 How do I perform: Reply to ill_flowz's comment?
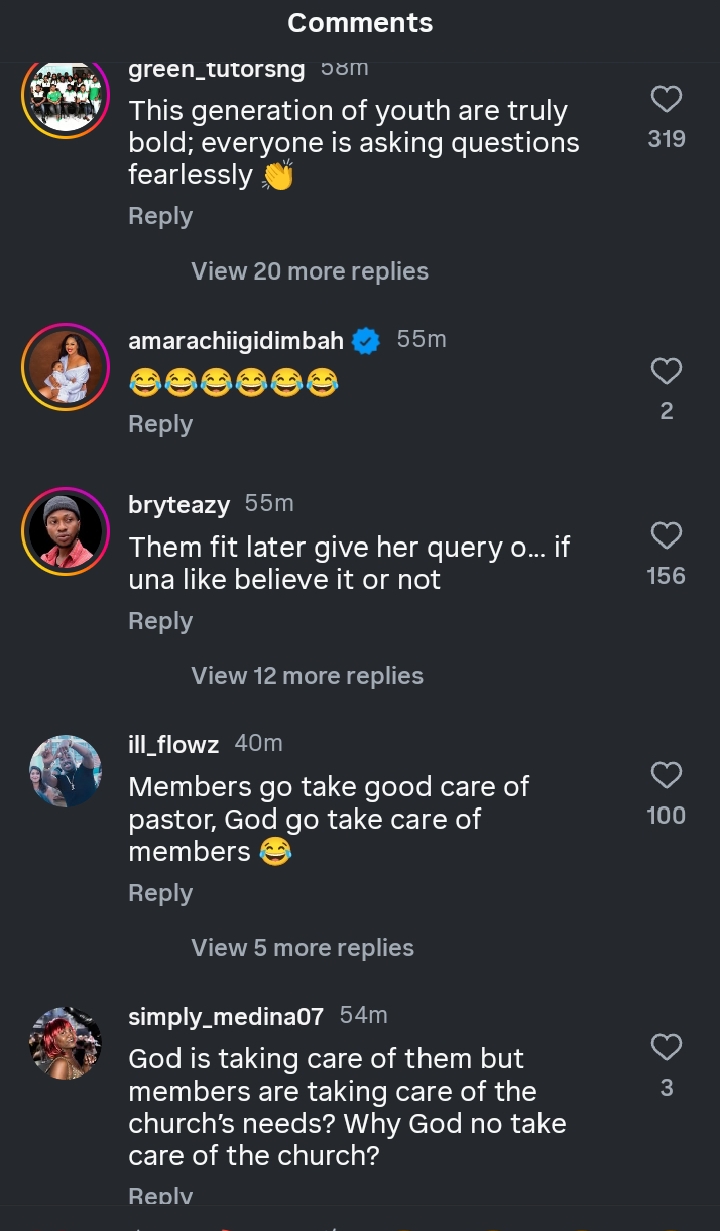pyautogui.click(x=160, y=893)
